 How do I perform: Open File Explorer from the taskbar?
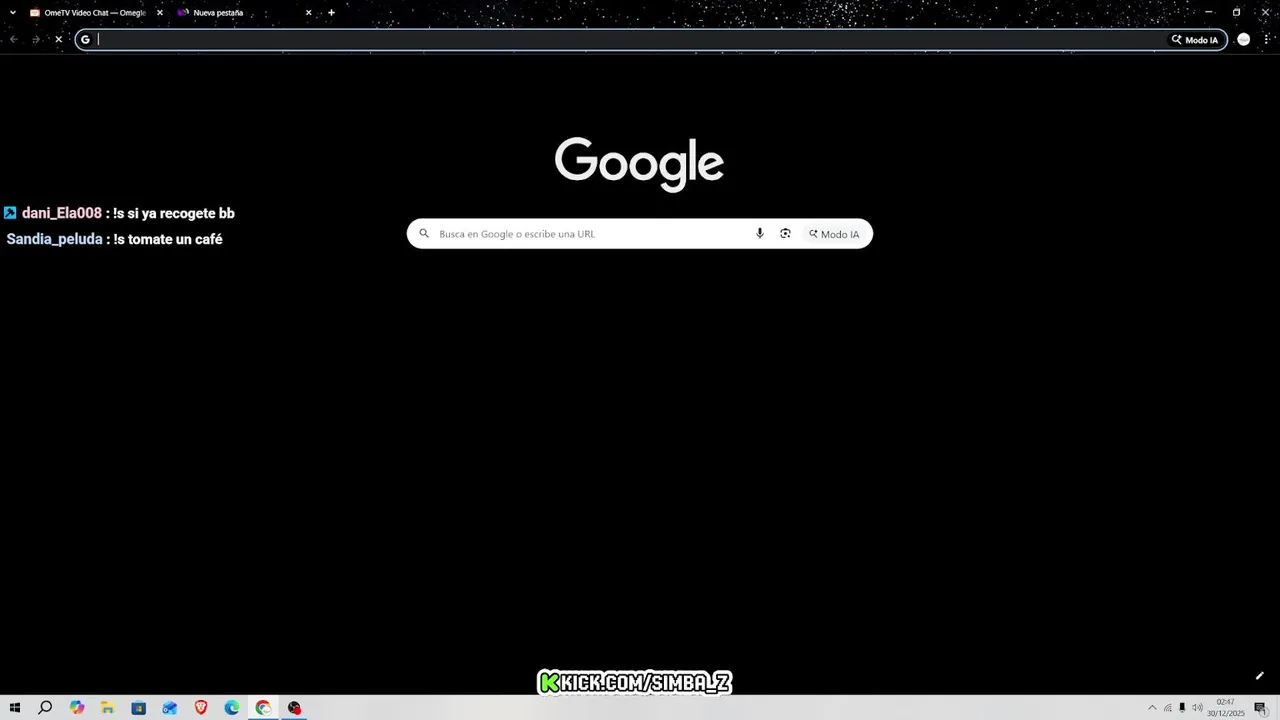pos(108,708)
